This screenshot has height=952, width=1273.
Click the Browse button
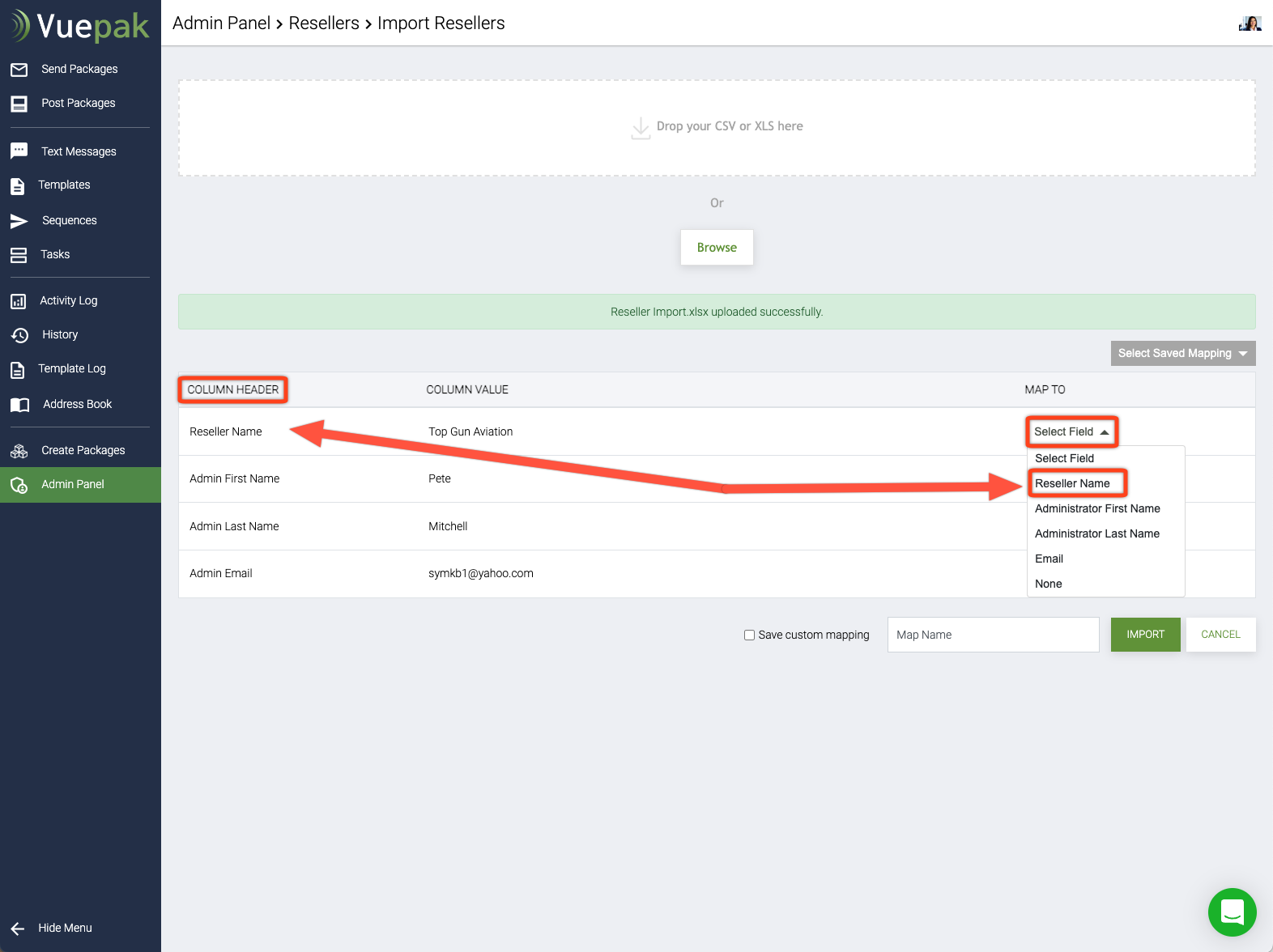pos(717,248)
